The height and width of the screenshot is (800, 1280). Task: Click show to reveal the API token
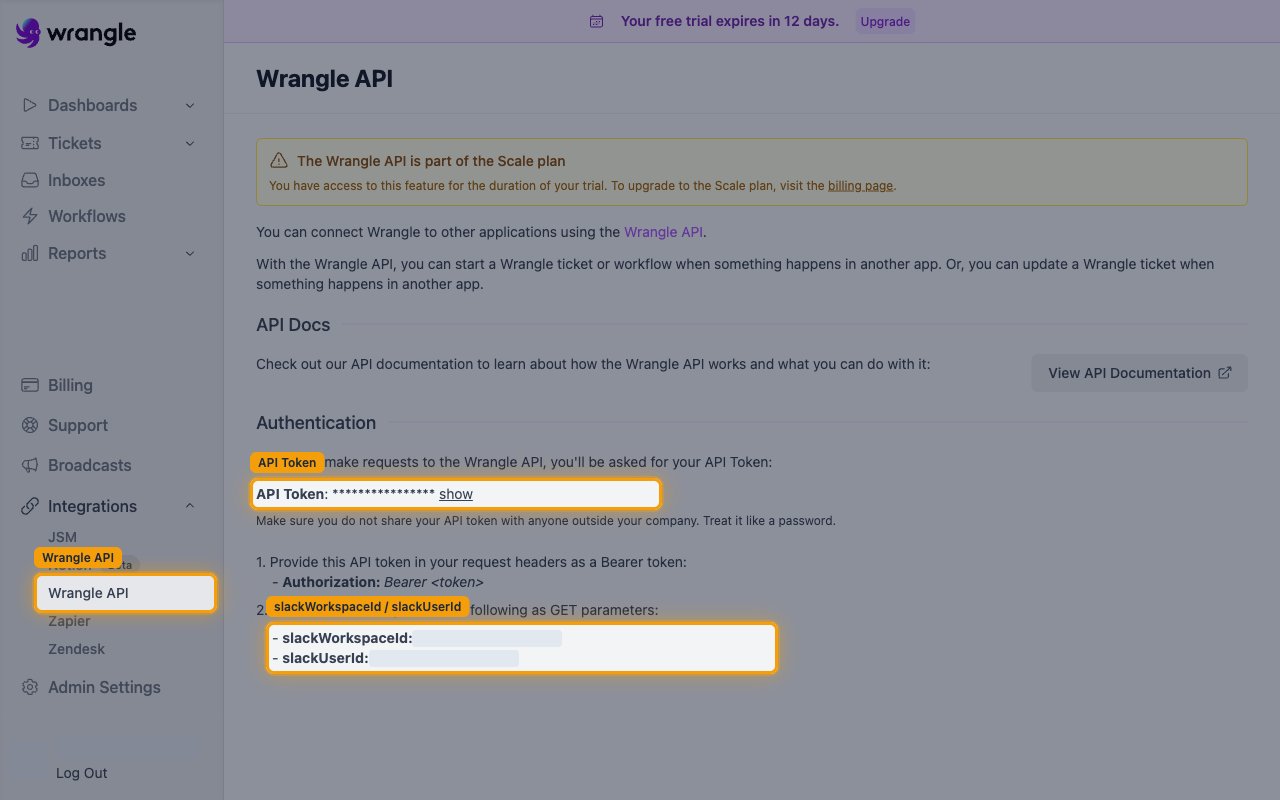click(456, 494)
